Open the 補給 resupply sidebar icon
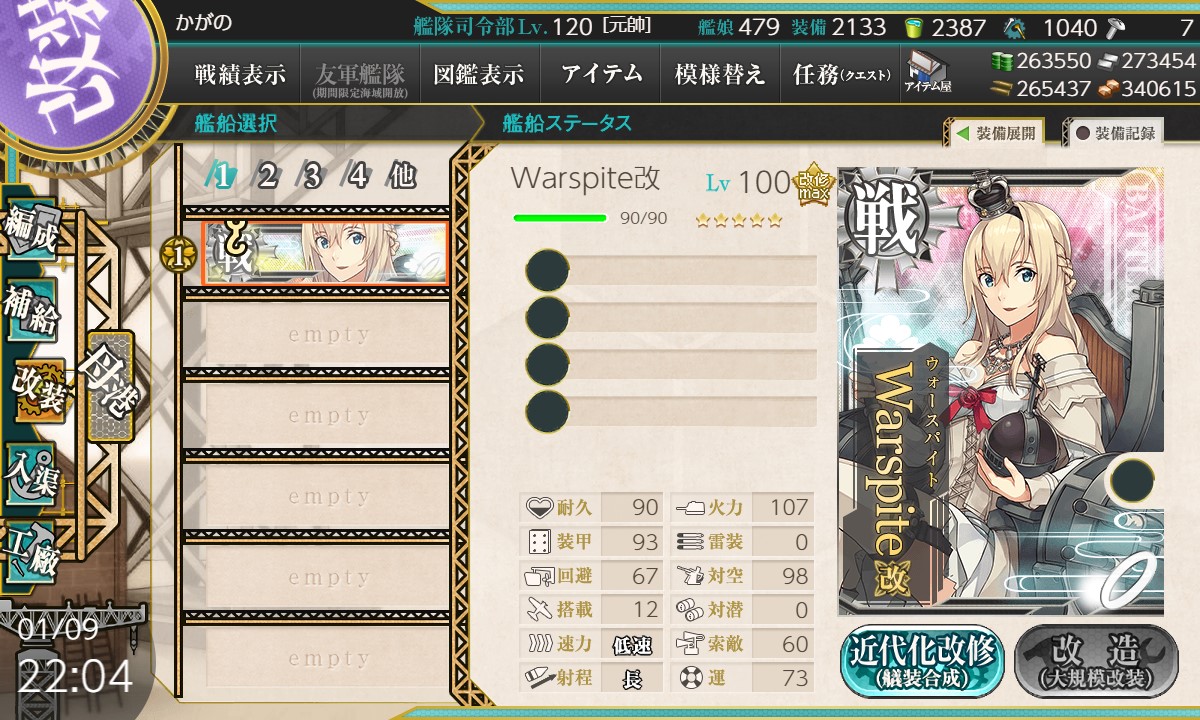 [30, 312]
